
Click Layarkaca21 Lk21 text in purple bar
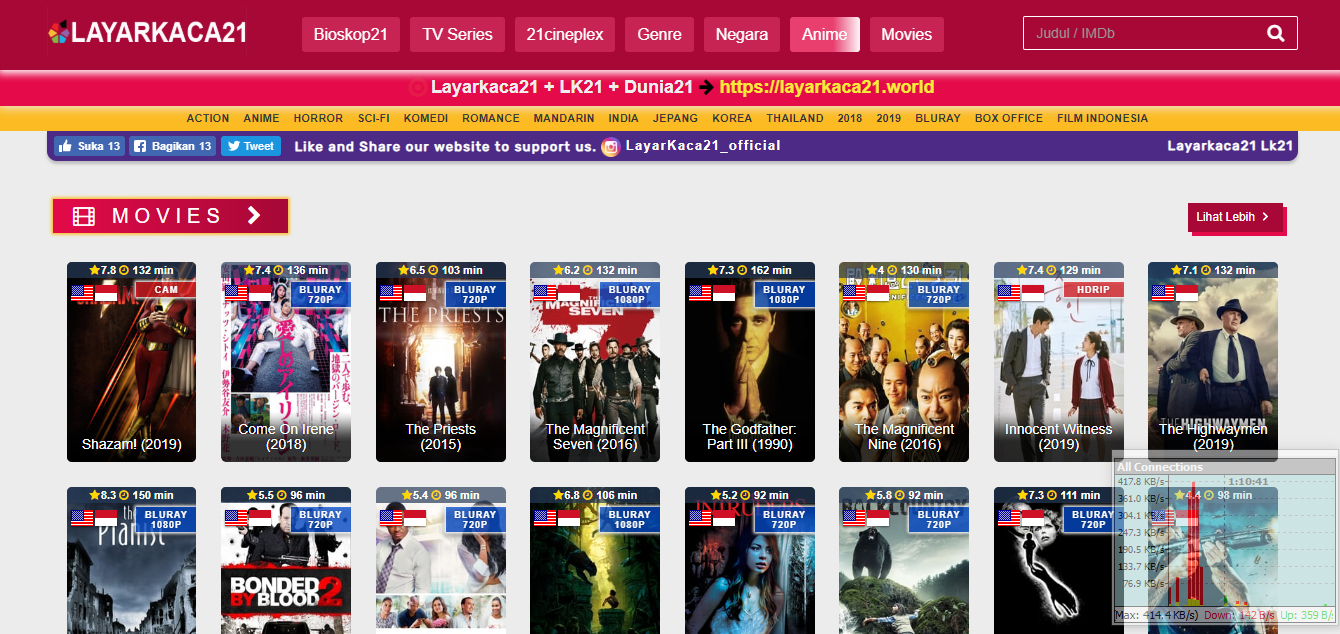(x=1230, y=146)
